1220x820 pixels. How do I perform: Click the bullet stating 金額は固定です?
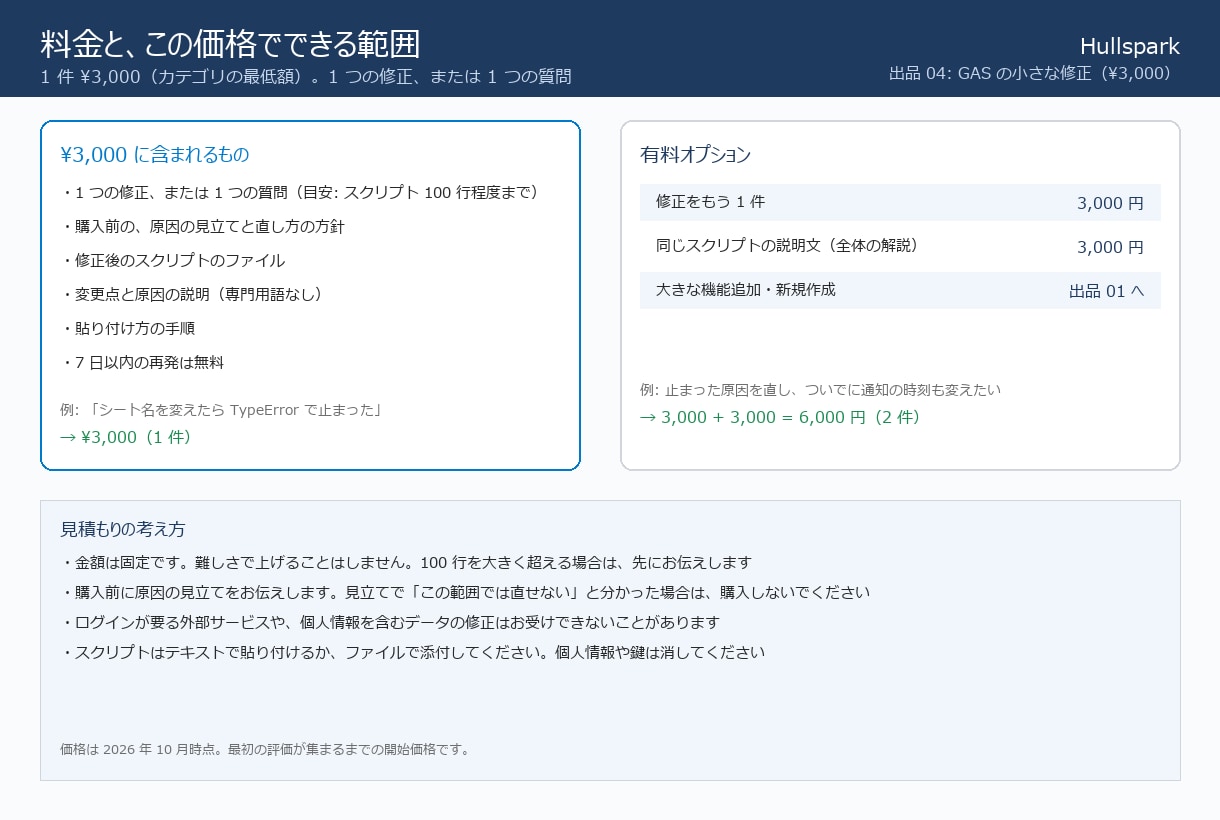[406, 563]
